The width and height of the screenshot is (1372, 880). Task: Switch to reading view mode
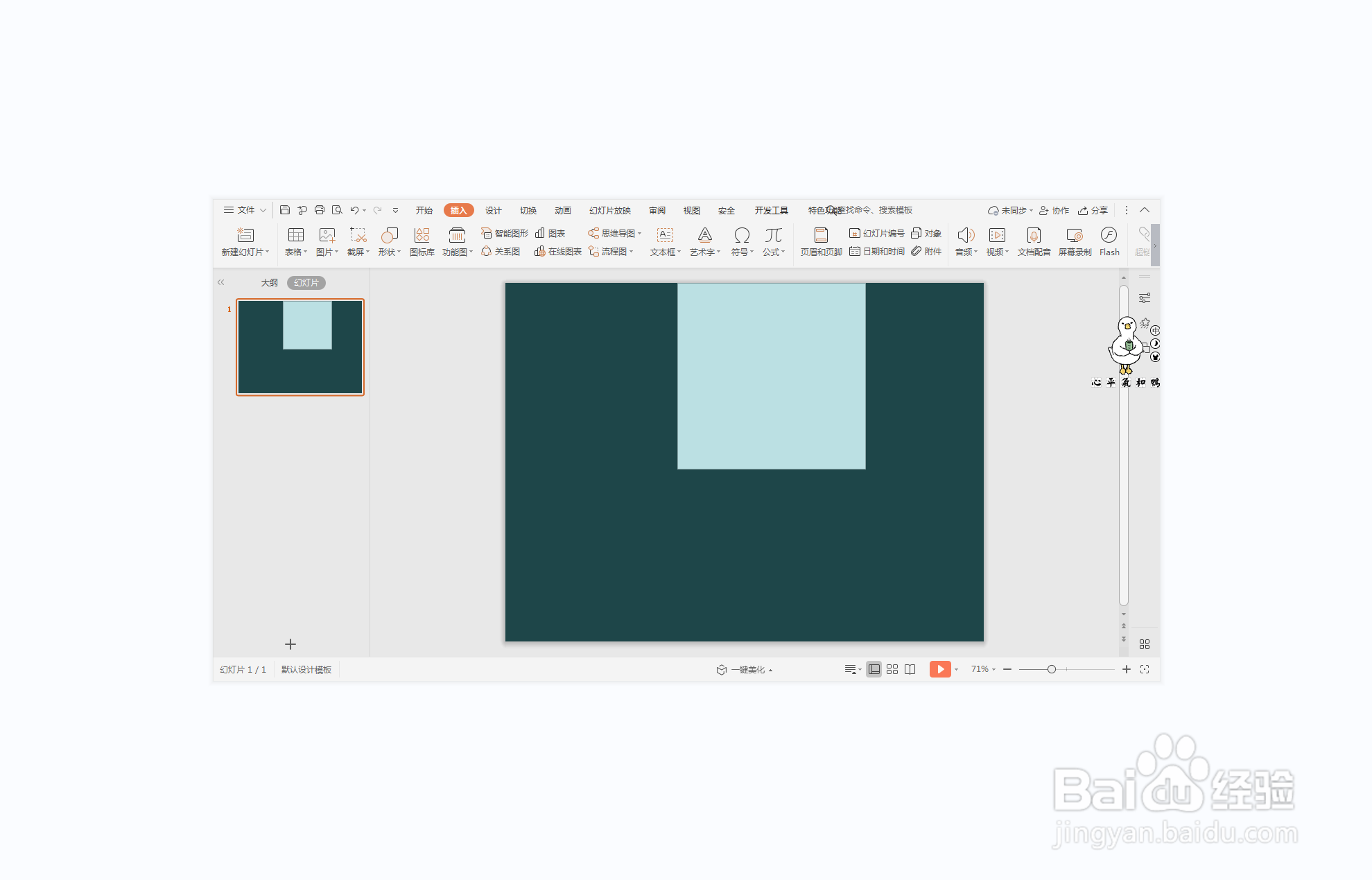[910, 669]
